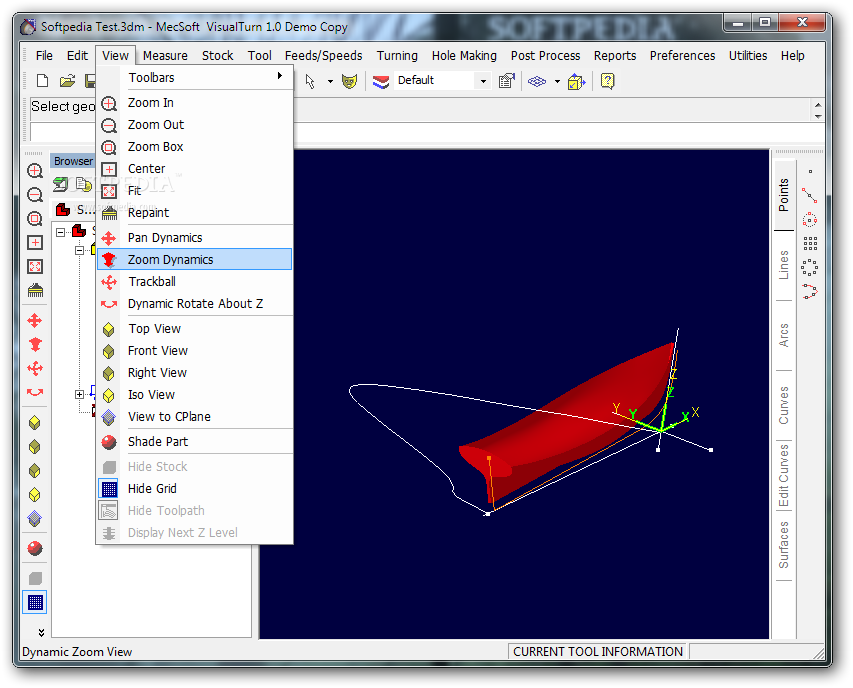Select Trackball in View menu
The height and width of the screenshot is (688, 853).
click(x=195, y=282)
